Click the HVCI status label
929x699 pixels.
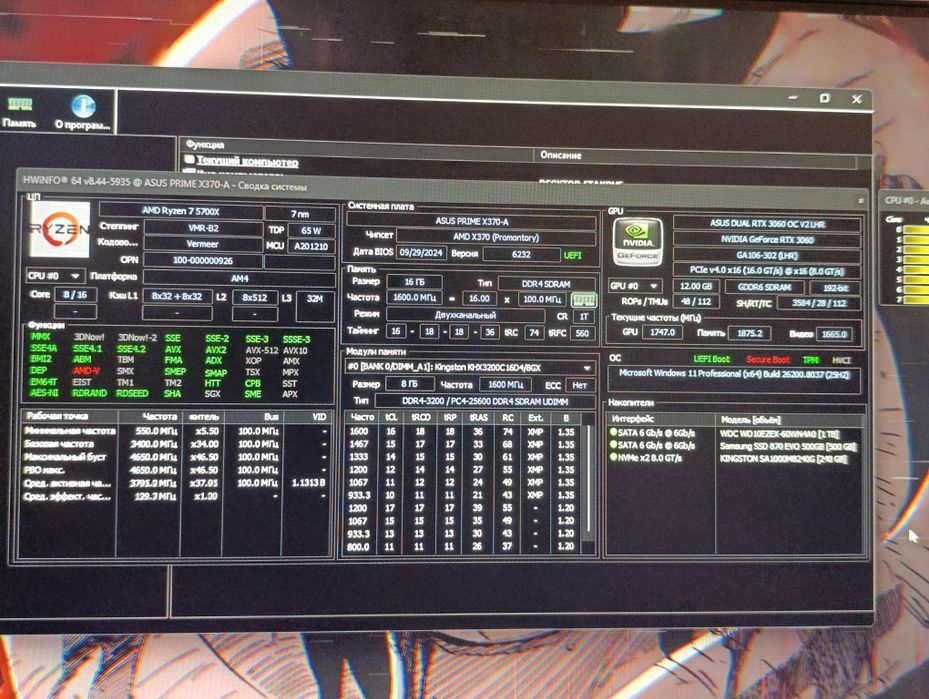coord(841,360)
